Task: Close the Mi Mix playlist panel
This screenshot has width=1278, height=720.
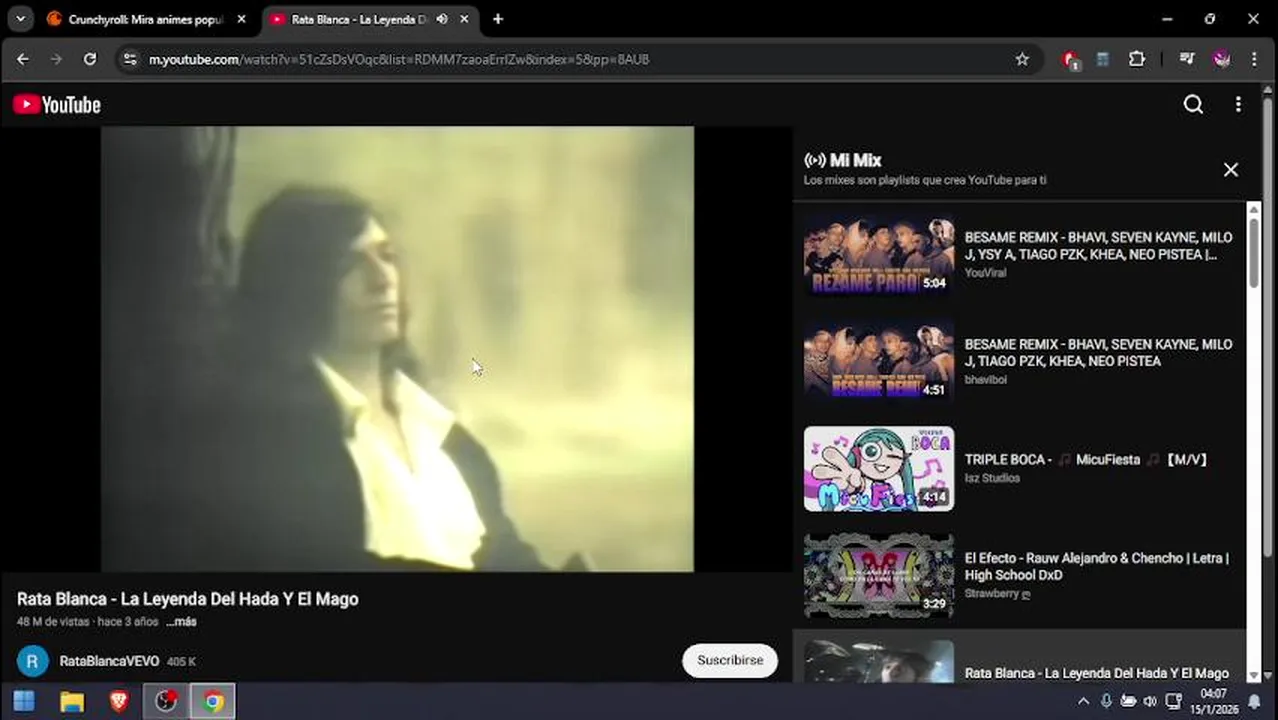Action: pyautogui.click(x=1231, y=170)
